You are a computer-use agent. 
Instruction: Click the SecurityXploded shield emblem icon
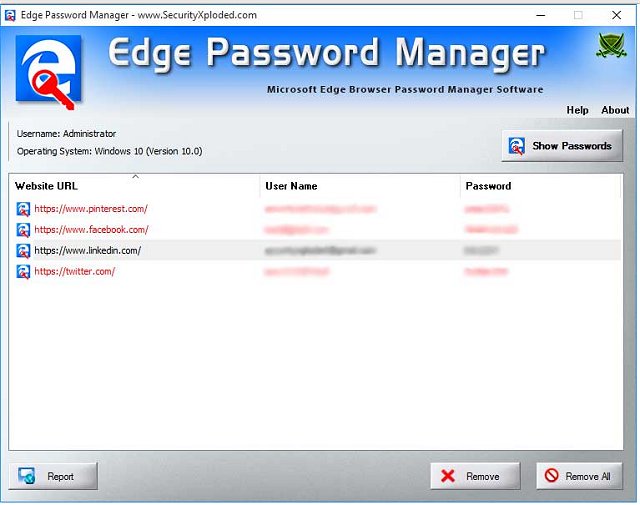(611, 46)
